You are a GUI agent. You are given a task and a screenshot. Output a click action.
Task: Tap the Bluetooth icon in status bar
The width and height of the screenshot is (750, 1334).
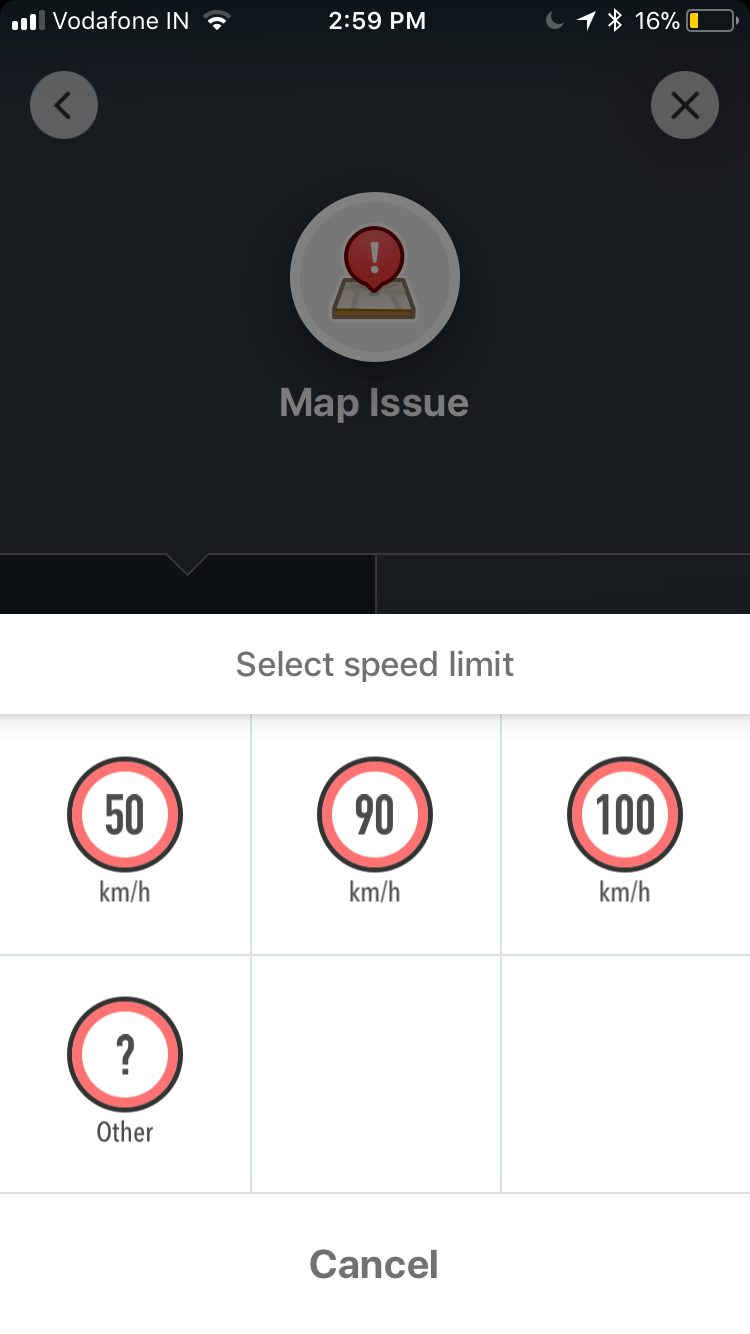tap(616, 21)
